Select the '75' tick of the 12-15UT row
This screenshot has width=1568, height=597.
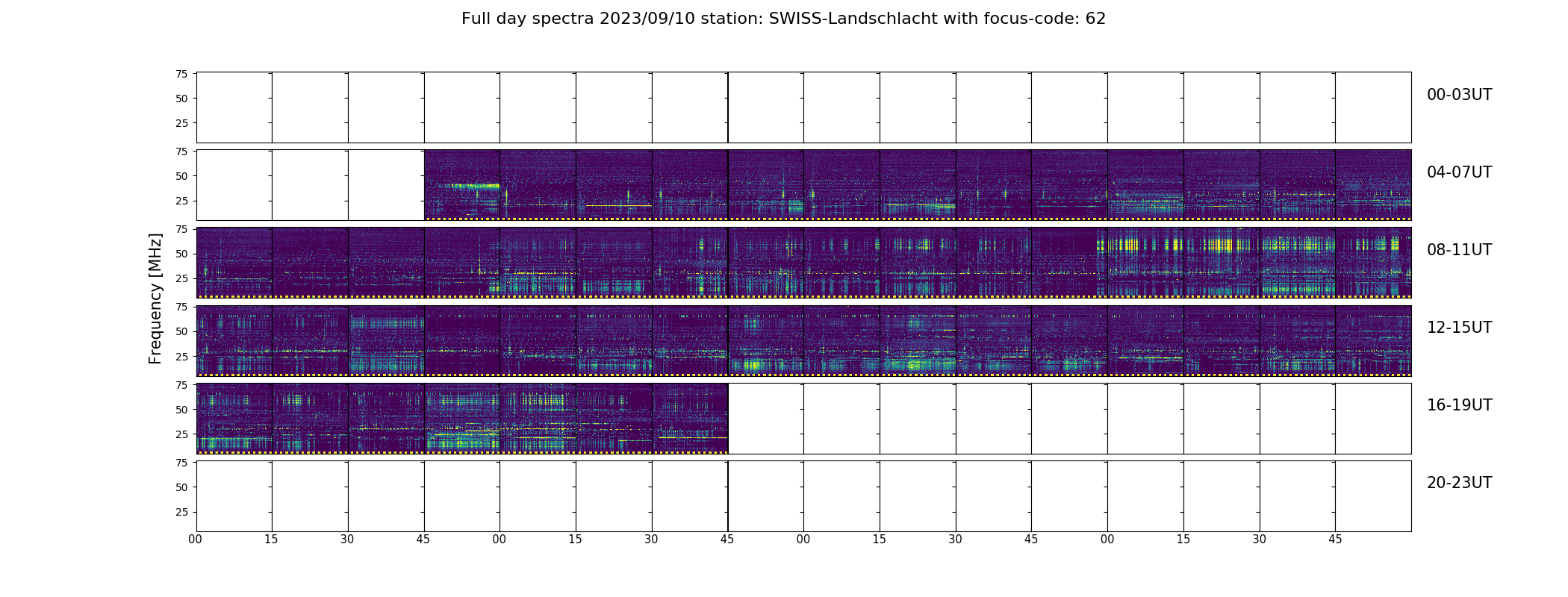click(x=181, y=307)
